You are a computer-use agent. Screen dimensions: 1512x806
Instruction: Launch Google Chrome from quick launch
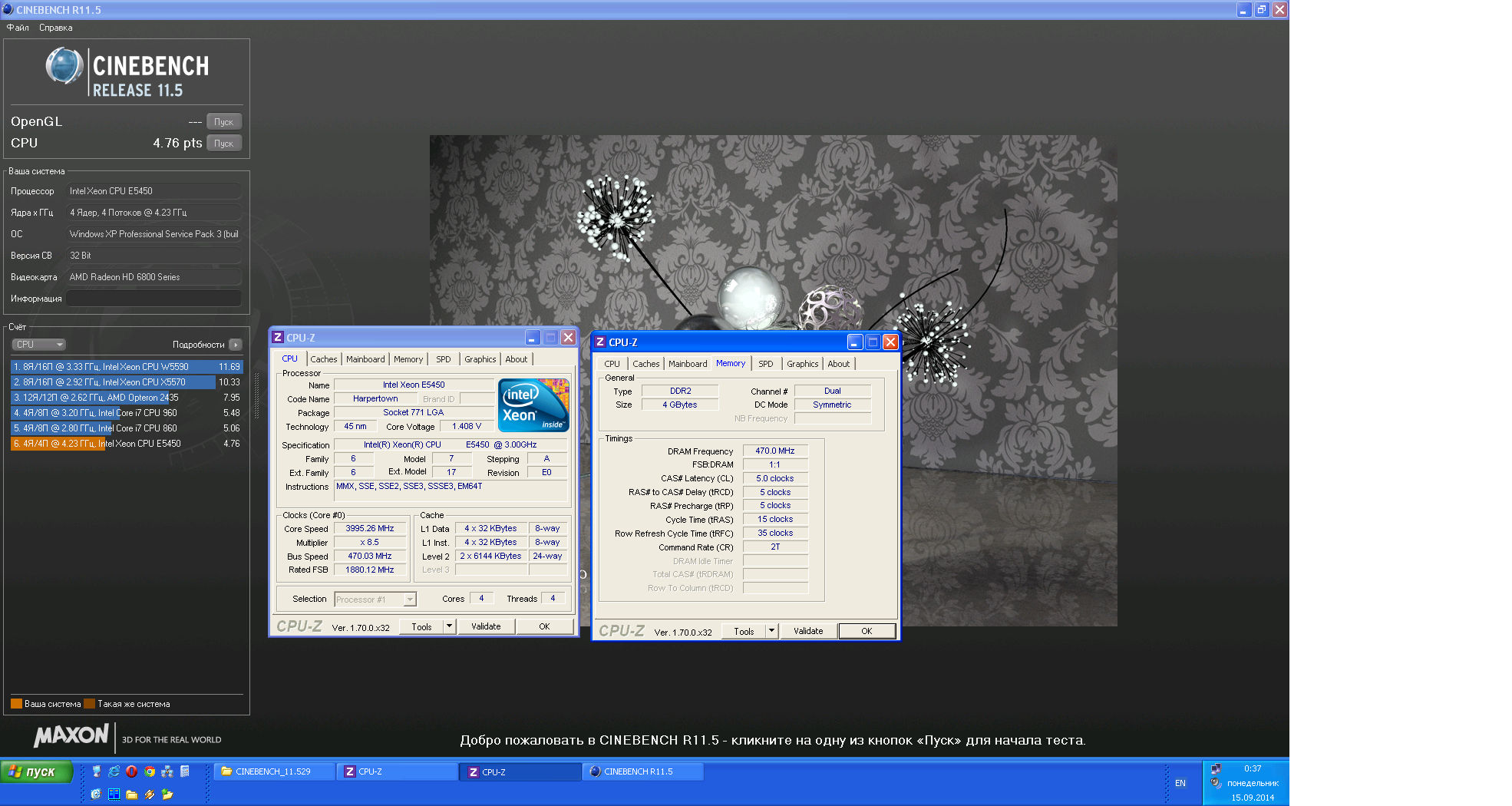[150, 771]
